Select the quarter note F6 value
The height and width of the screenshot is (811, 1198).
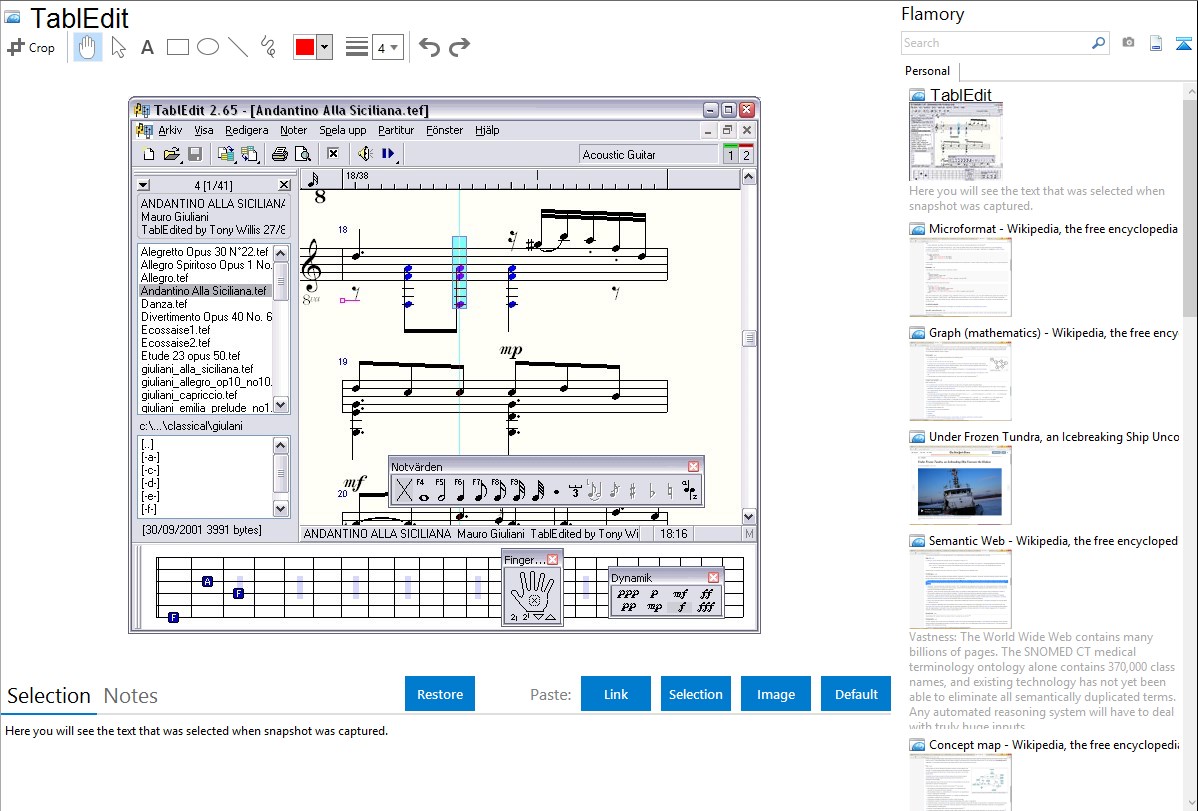pyautogui.click(x=461, y=490)
